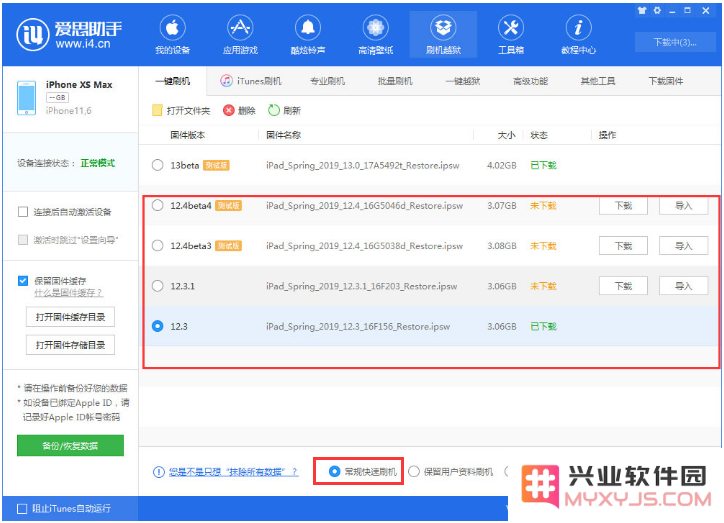Select the 13beta firmware radio button
The image size is (724, 523).
157,165
